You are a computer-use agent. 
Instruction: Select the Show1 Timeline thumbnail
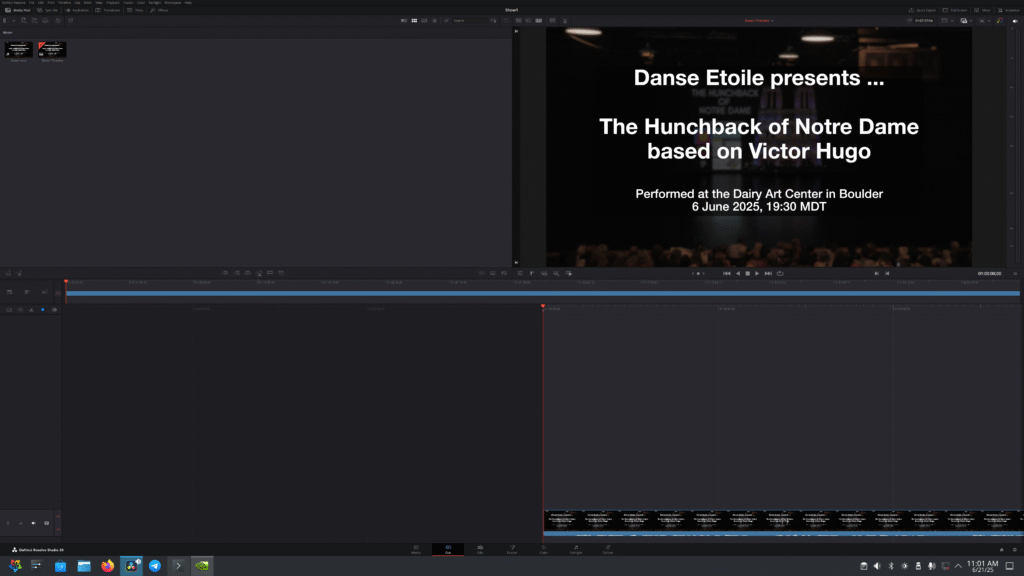click(x=52, y=50)
